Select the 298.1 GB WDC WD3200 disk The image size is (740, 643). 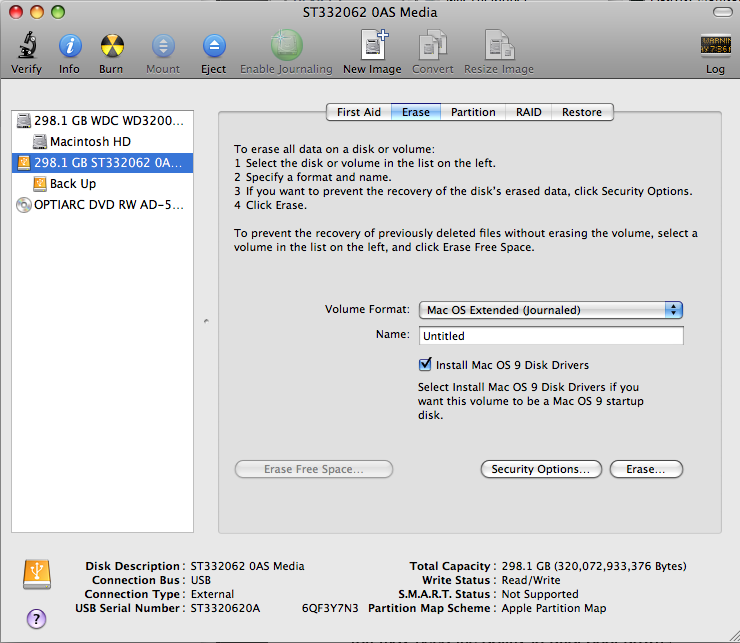(102, 121)
